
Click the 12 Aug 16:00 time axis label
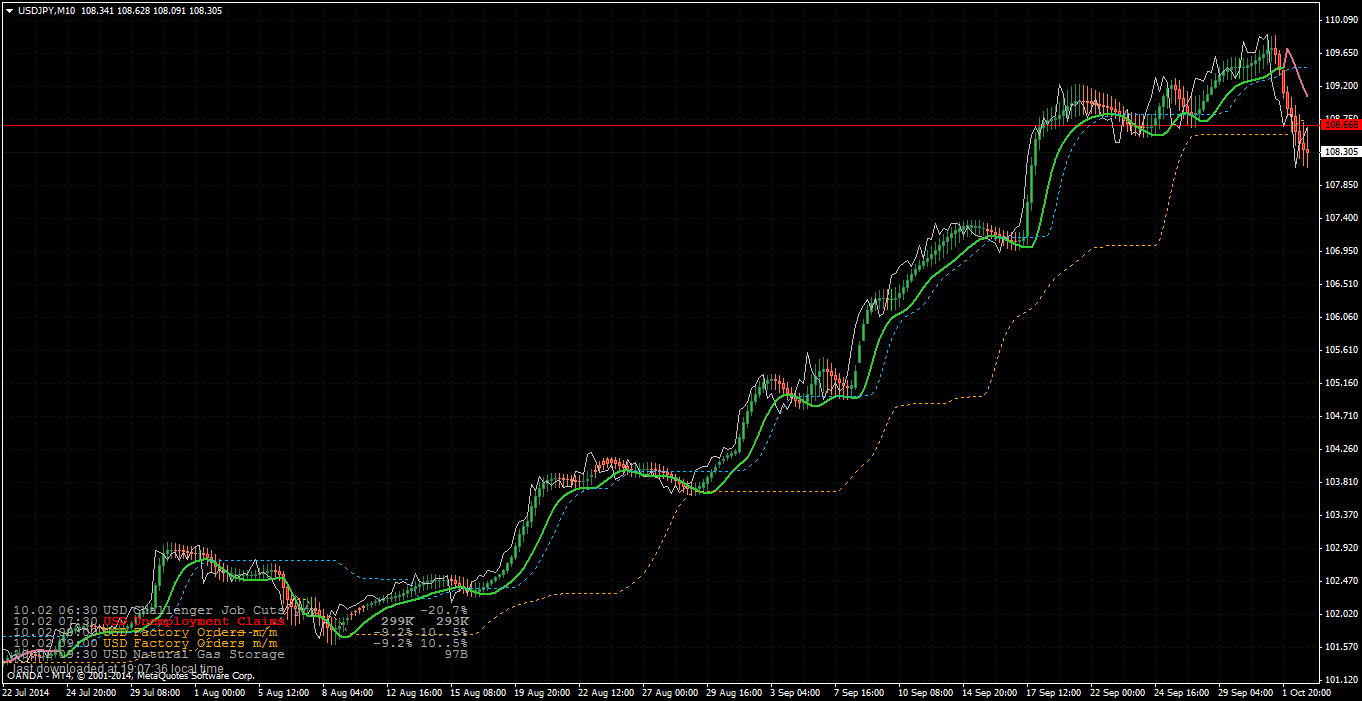click(x=413, y=692)
